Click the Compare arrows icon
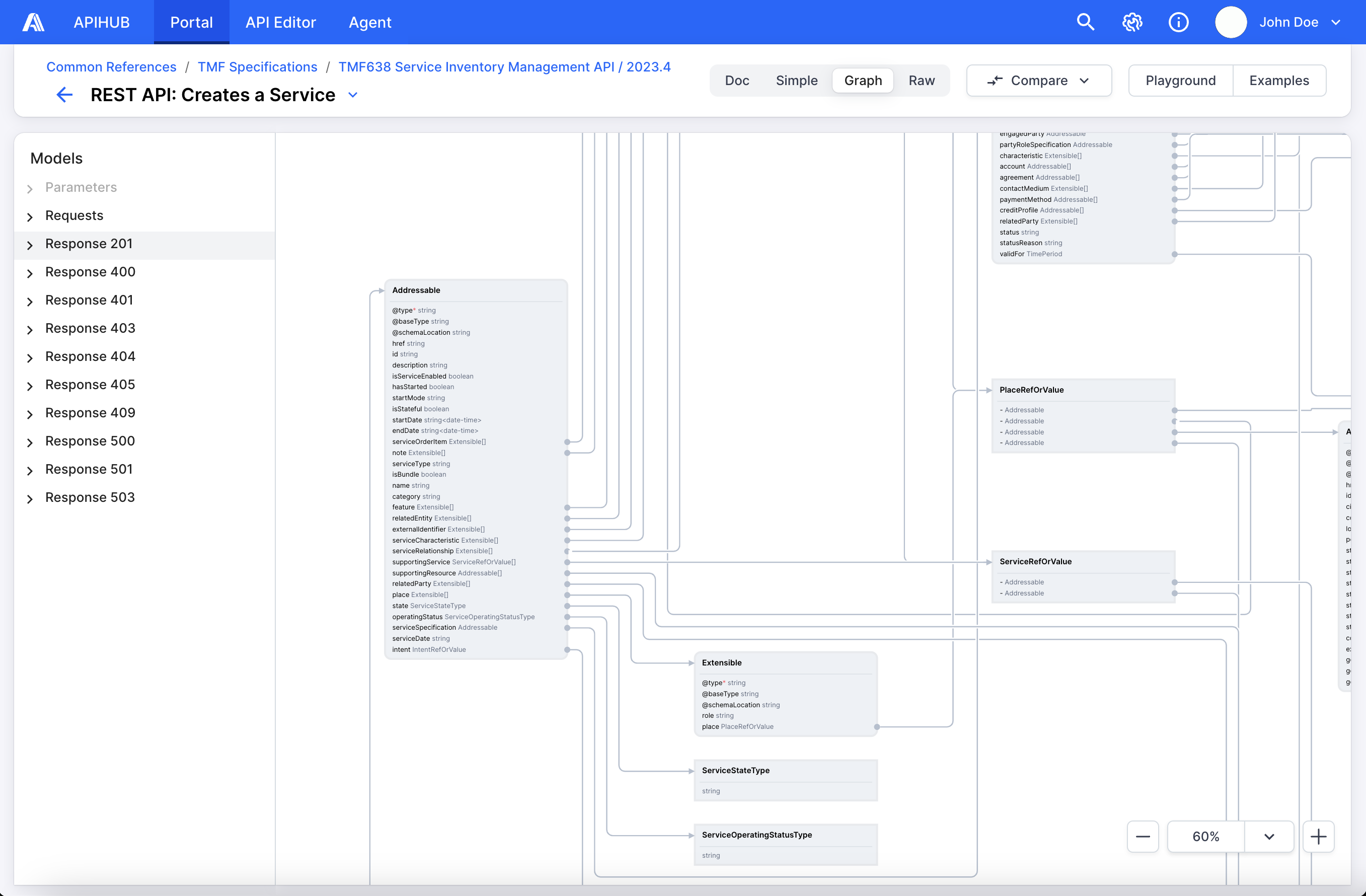 [995, 81]
